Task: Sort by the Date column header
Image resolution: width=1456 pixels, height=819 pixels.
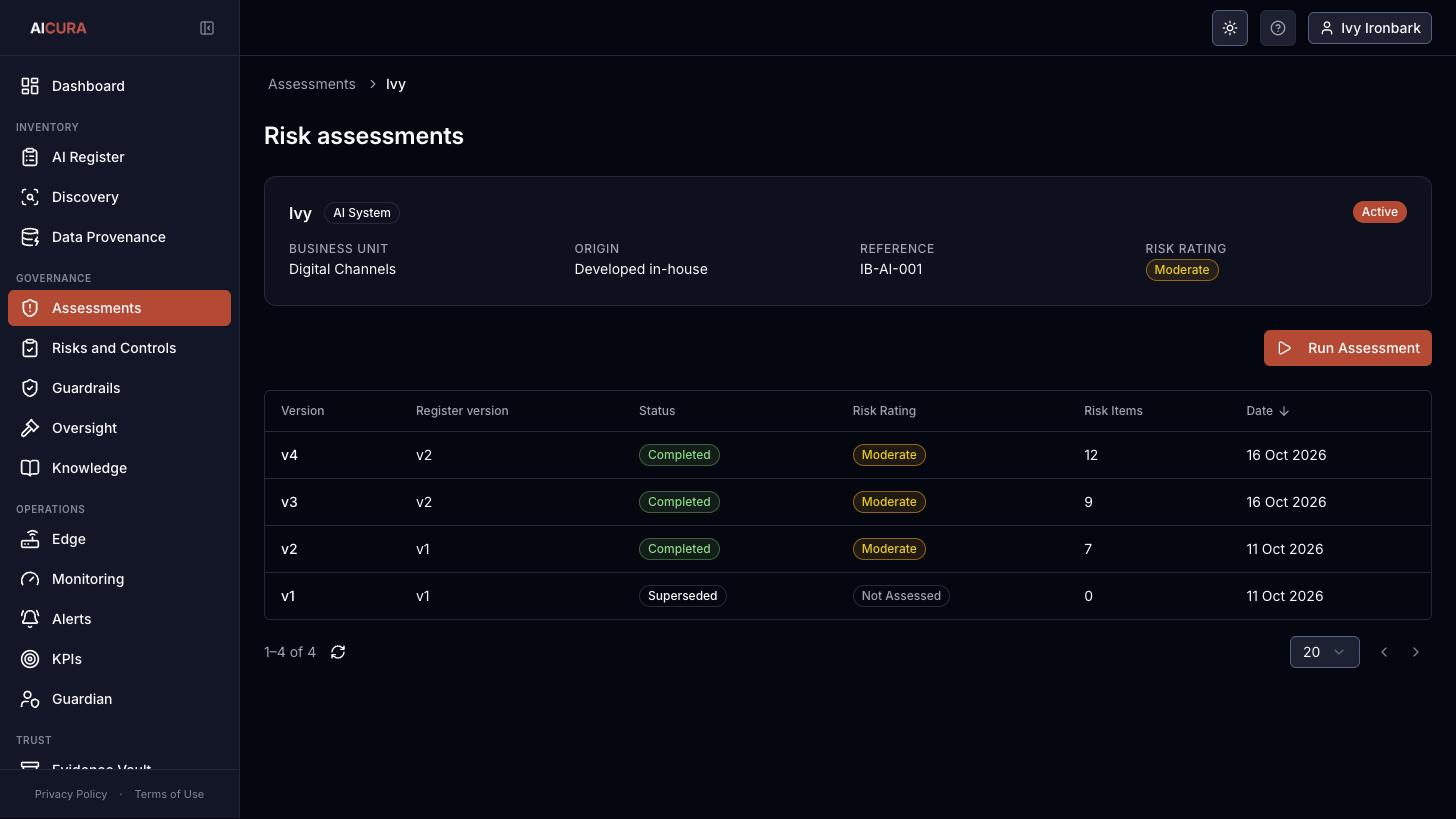Action: point(1267,411)
